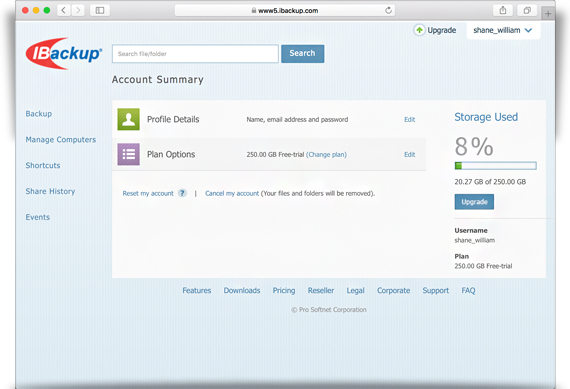The height and width of the screenshot is (389, 570).
Task: Click the 8% storage value
Action: pyautogui.click(x=474, y=146)
